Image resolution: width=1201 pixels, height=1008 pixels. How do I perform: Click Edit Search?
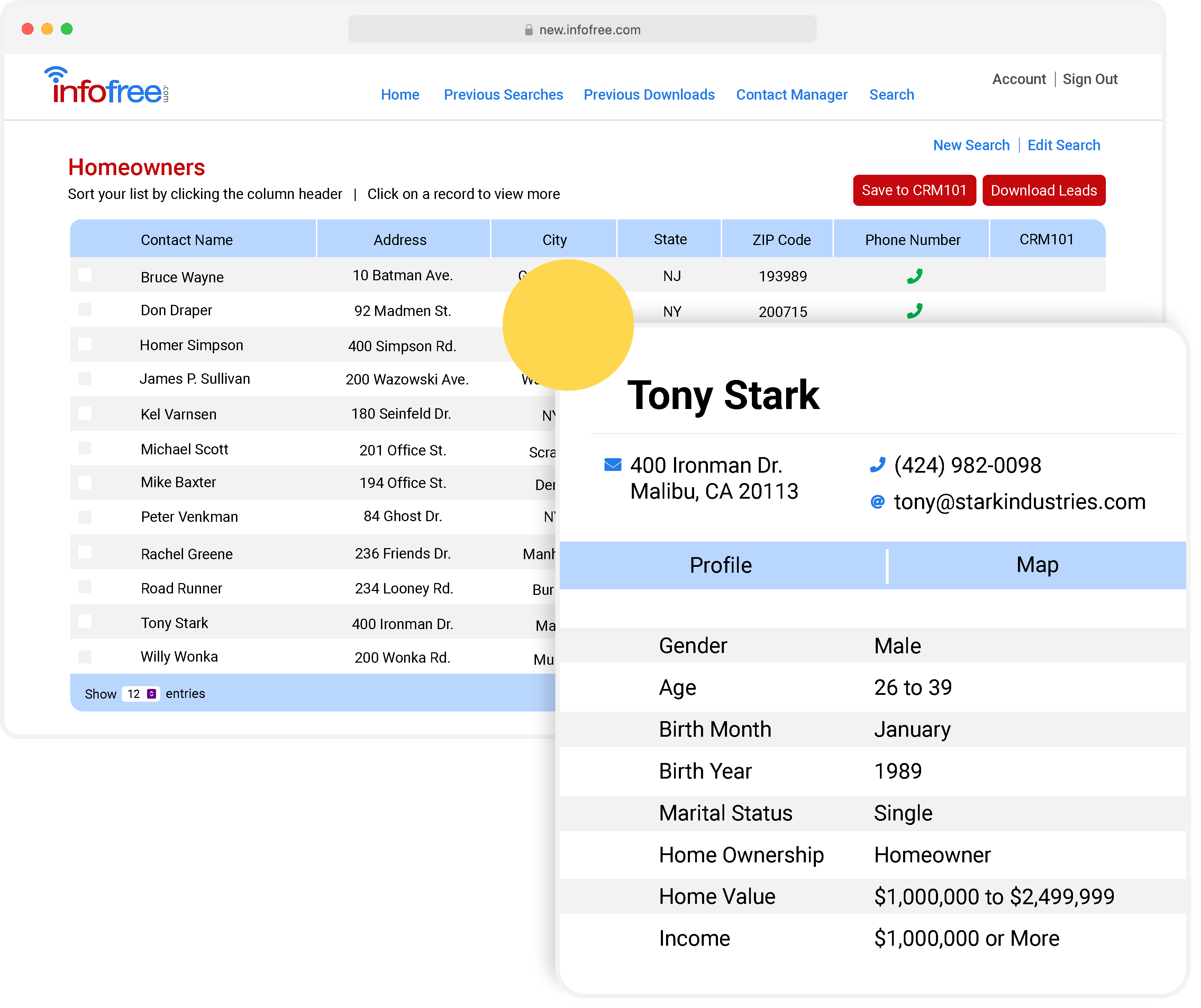point(1064,145)
